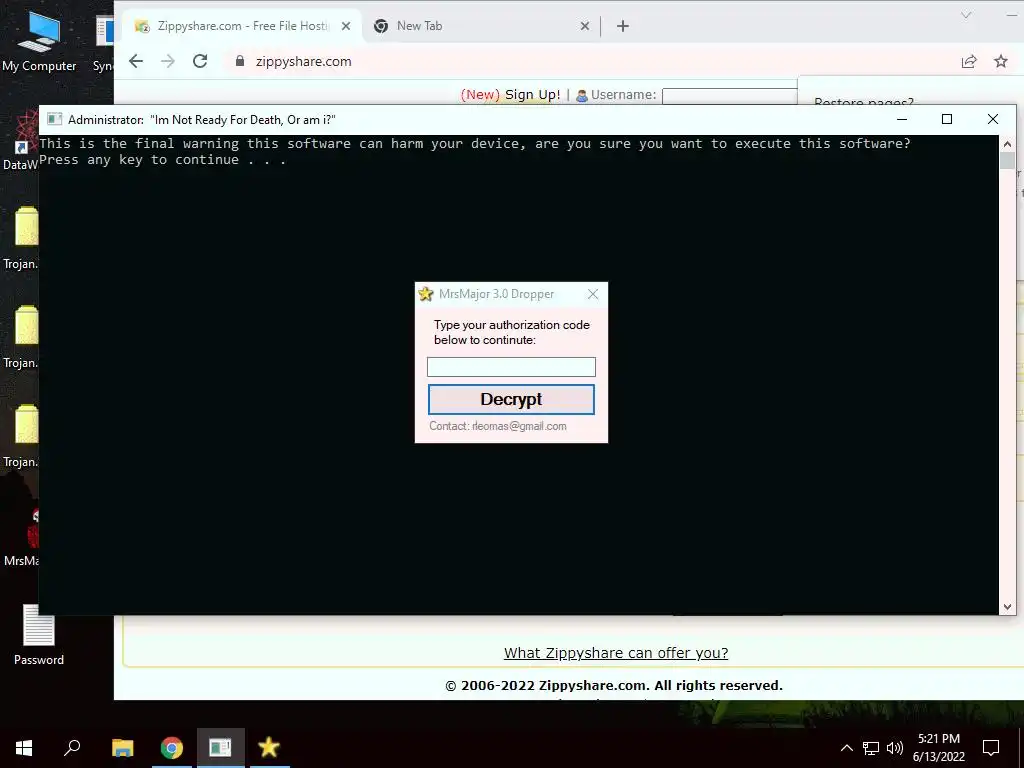The width and height of the screenshot is (1024, 768).
Task: Click the MrsMajor Dropper star icon in title bar
Action: [426, 294]
